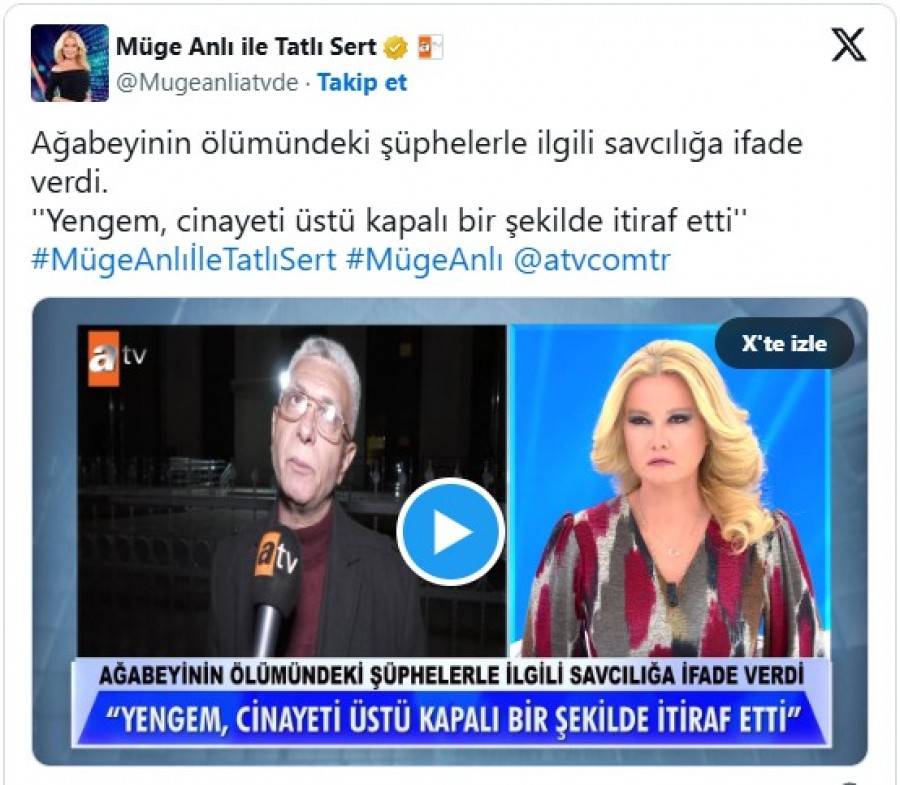The height and width of the screenshot is (785, 900).
Task: Open the @atvcomtr mention
Action: 592,259
